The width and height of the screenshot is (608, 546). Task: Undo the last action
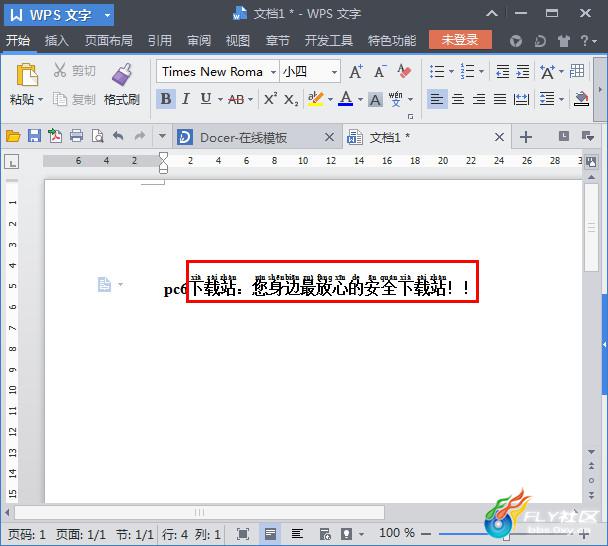tap(118, 136)
